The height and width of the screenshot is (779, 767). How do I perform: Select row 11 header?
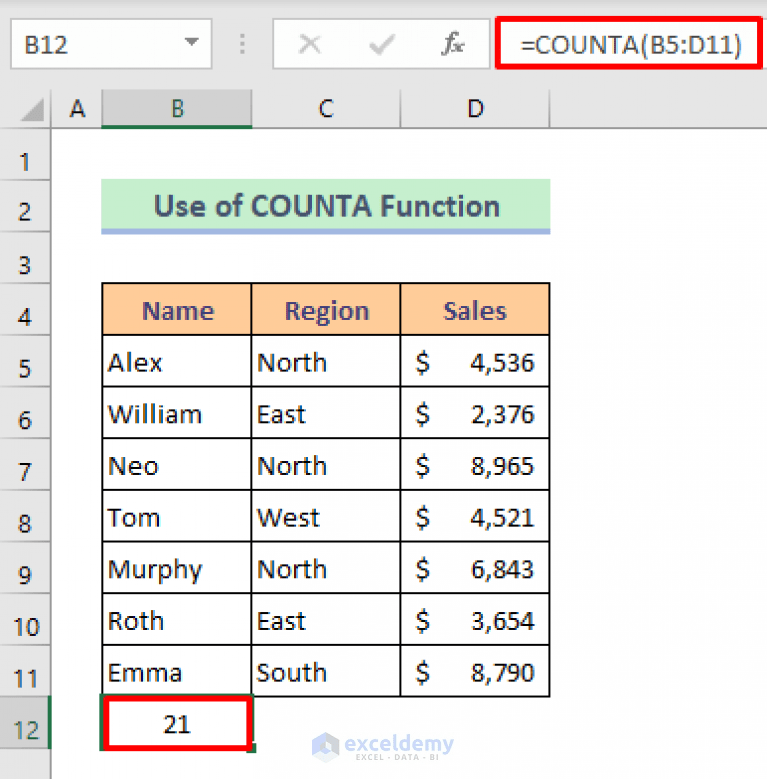[25, 672]
